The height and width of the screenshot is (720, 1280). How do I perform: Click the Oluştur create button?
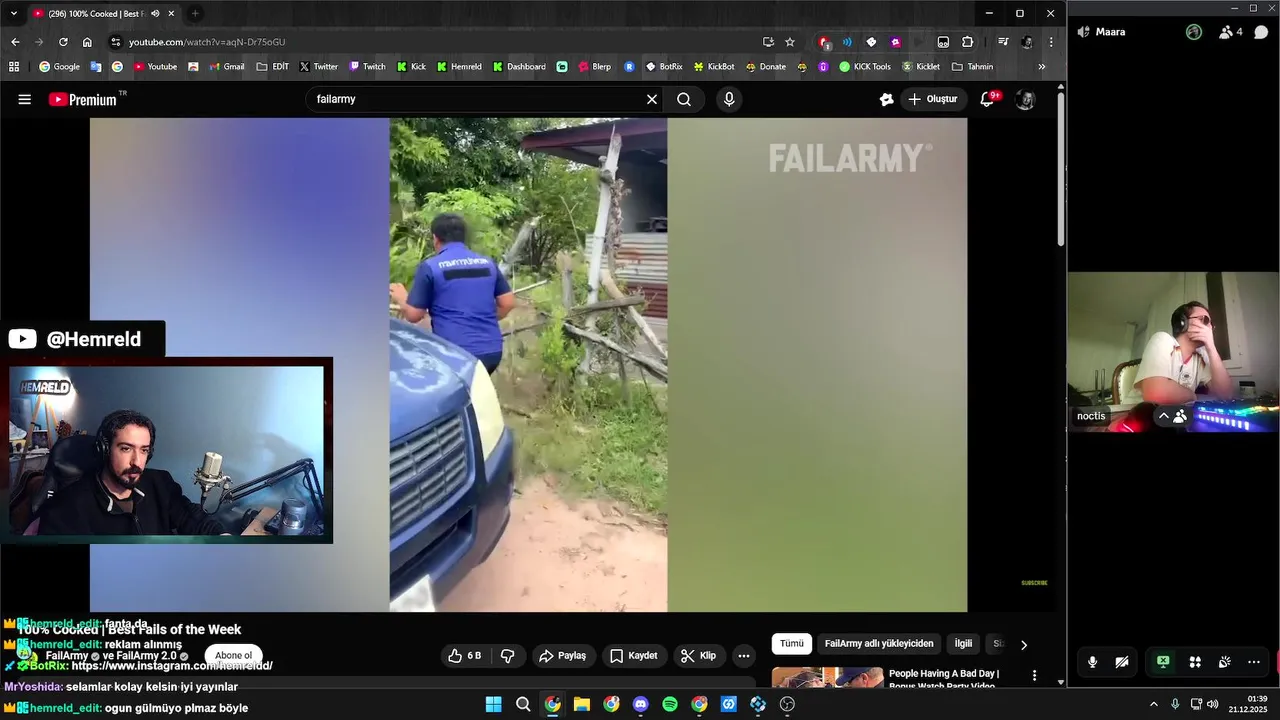click(x=933, y=99)
